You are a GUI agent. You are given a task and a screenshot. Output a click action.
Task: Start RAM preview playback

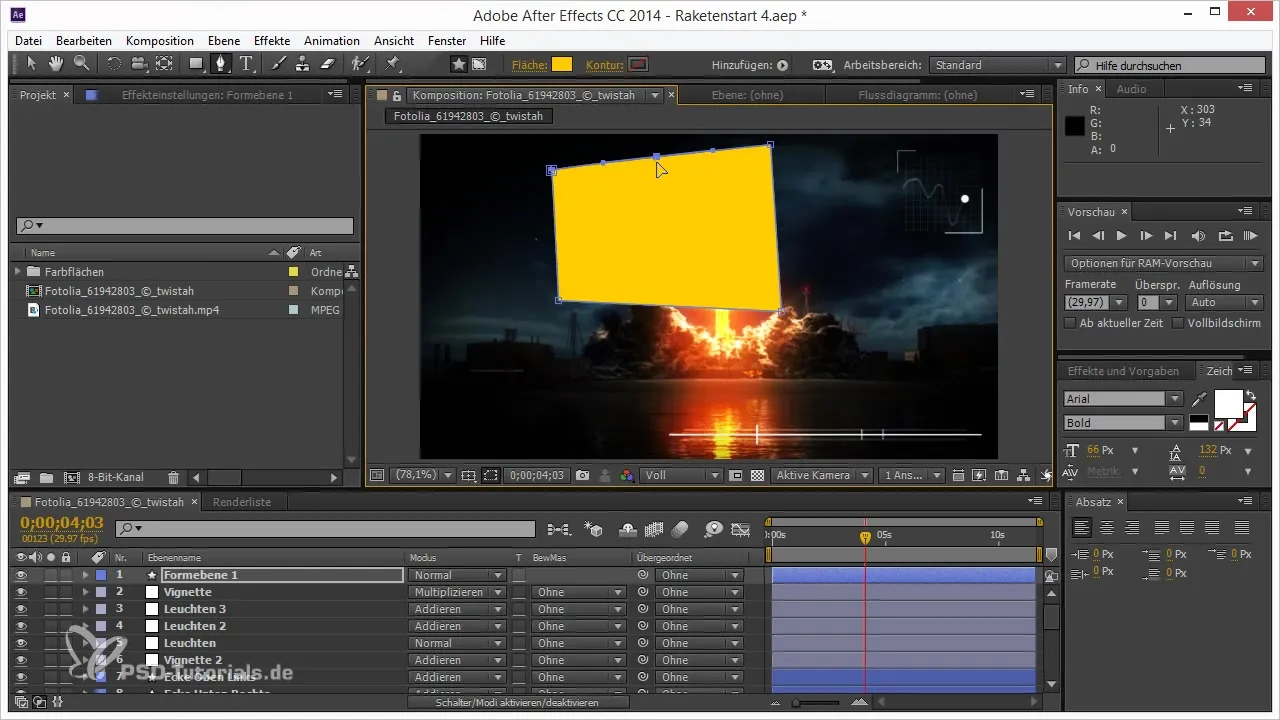(x=1250, y=236)
